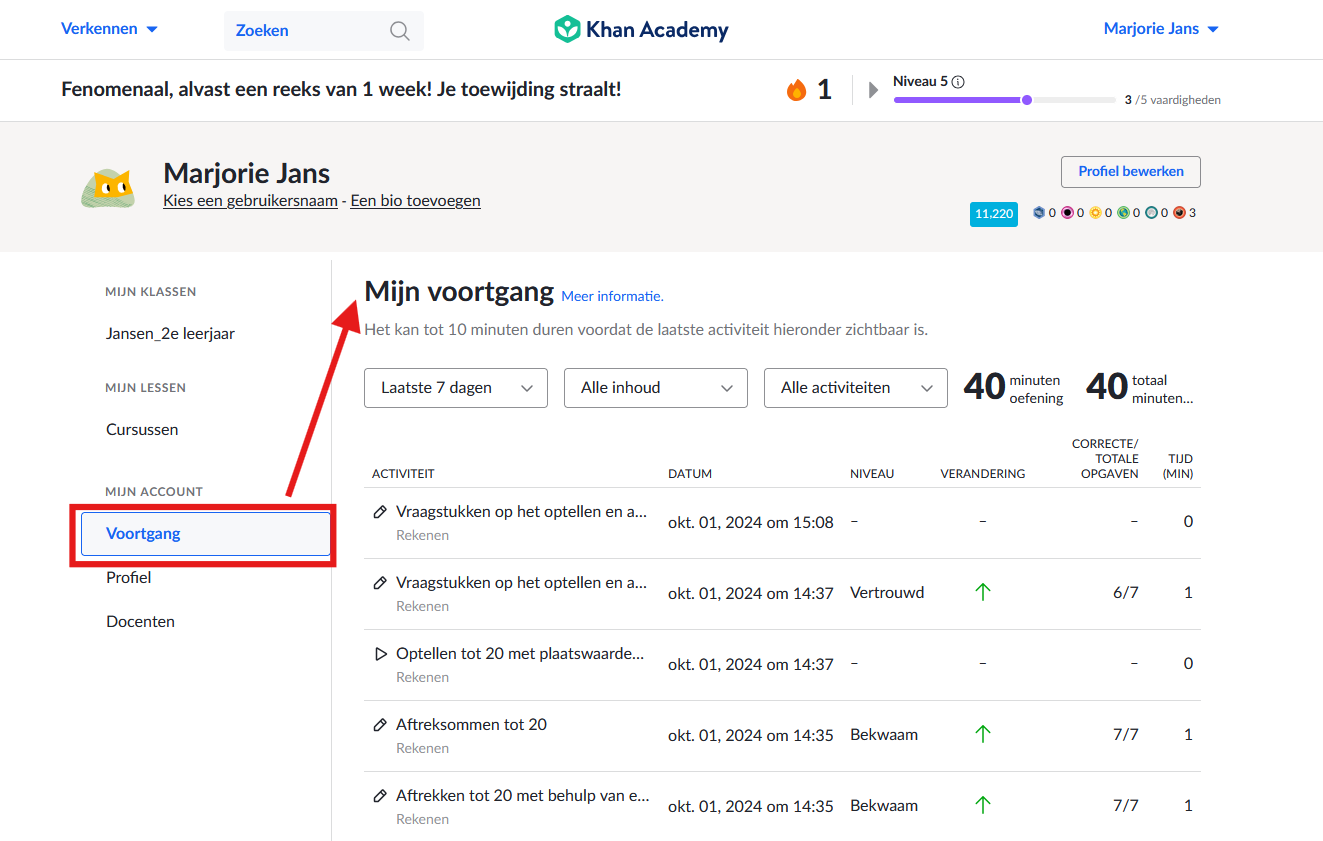The image size is (1323, 841).
Task: Click the 11.220 energy points badge
Action: [x=994, y=214]
